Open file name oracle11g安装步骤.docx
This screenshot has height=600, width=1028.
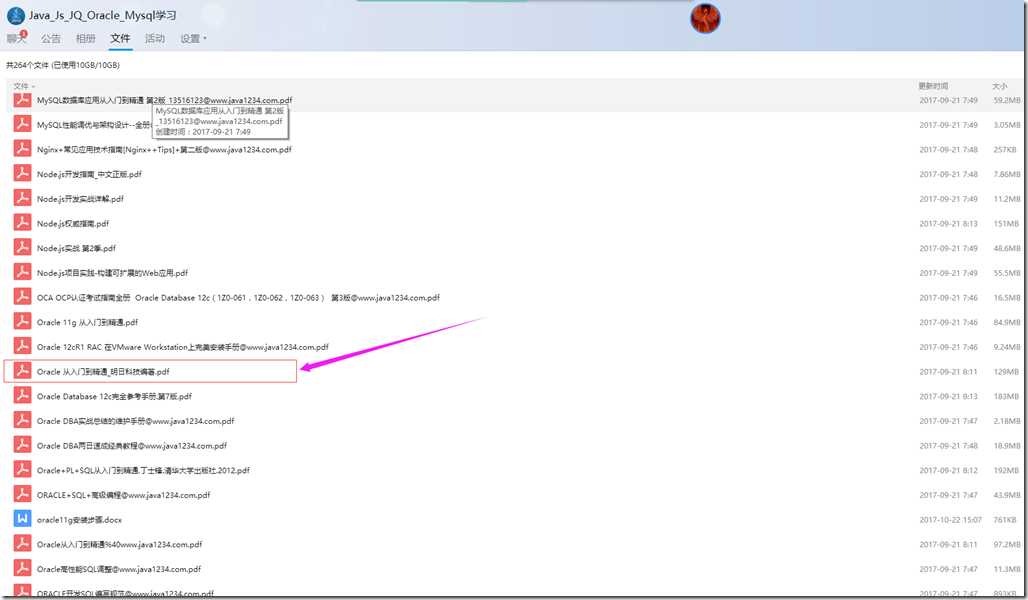coord(79,520)
